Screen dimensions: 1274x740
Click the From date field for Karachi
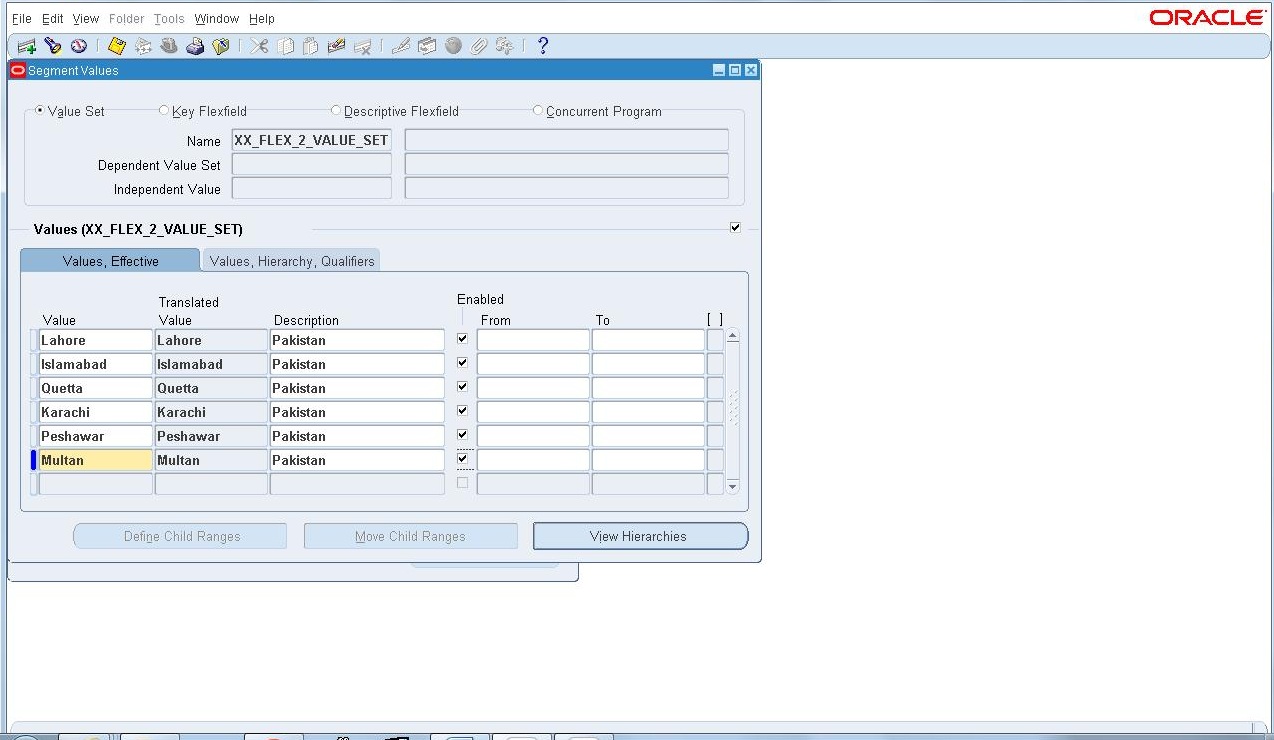point(532,411)
